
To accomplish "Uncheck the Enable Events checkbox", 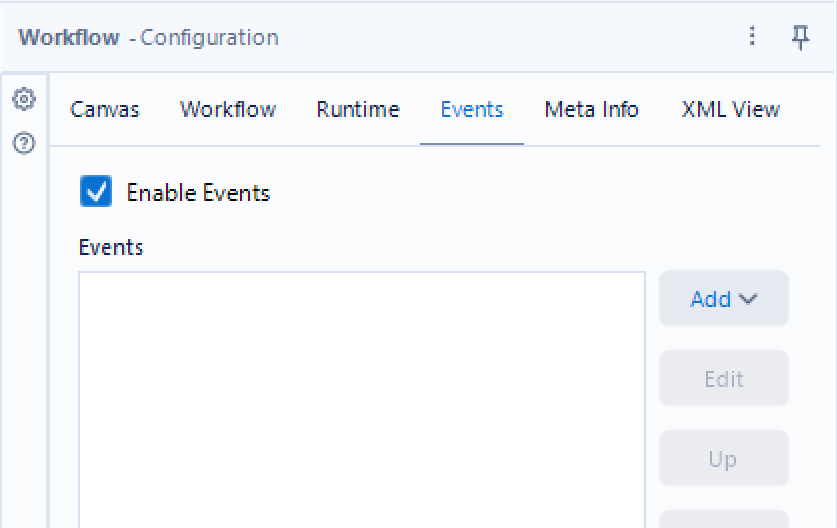I will coord(96,192).
